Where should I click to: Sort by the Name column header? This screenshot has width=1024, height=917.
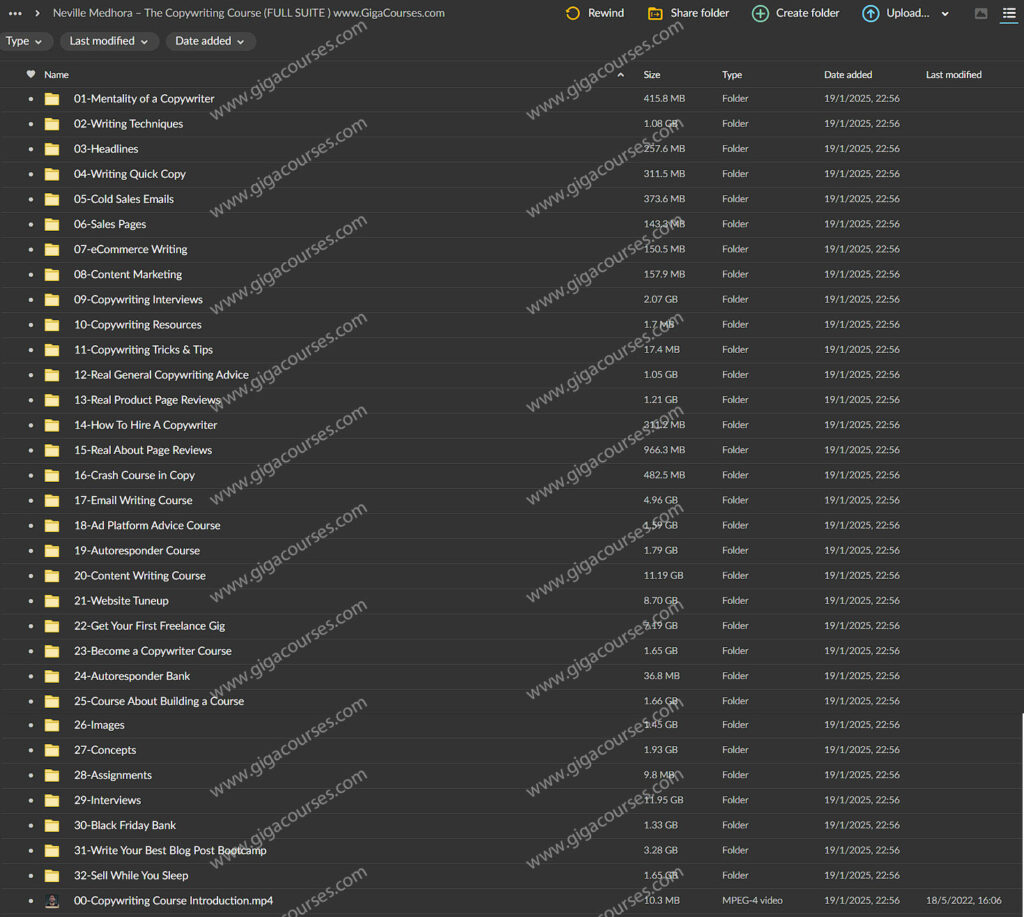(x=57, y=75)
